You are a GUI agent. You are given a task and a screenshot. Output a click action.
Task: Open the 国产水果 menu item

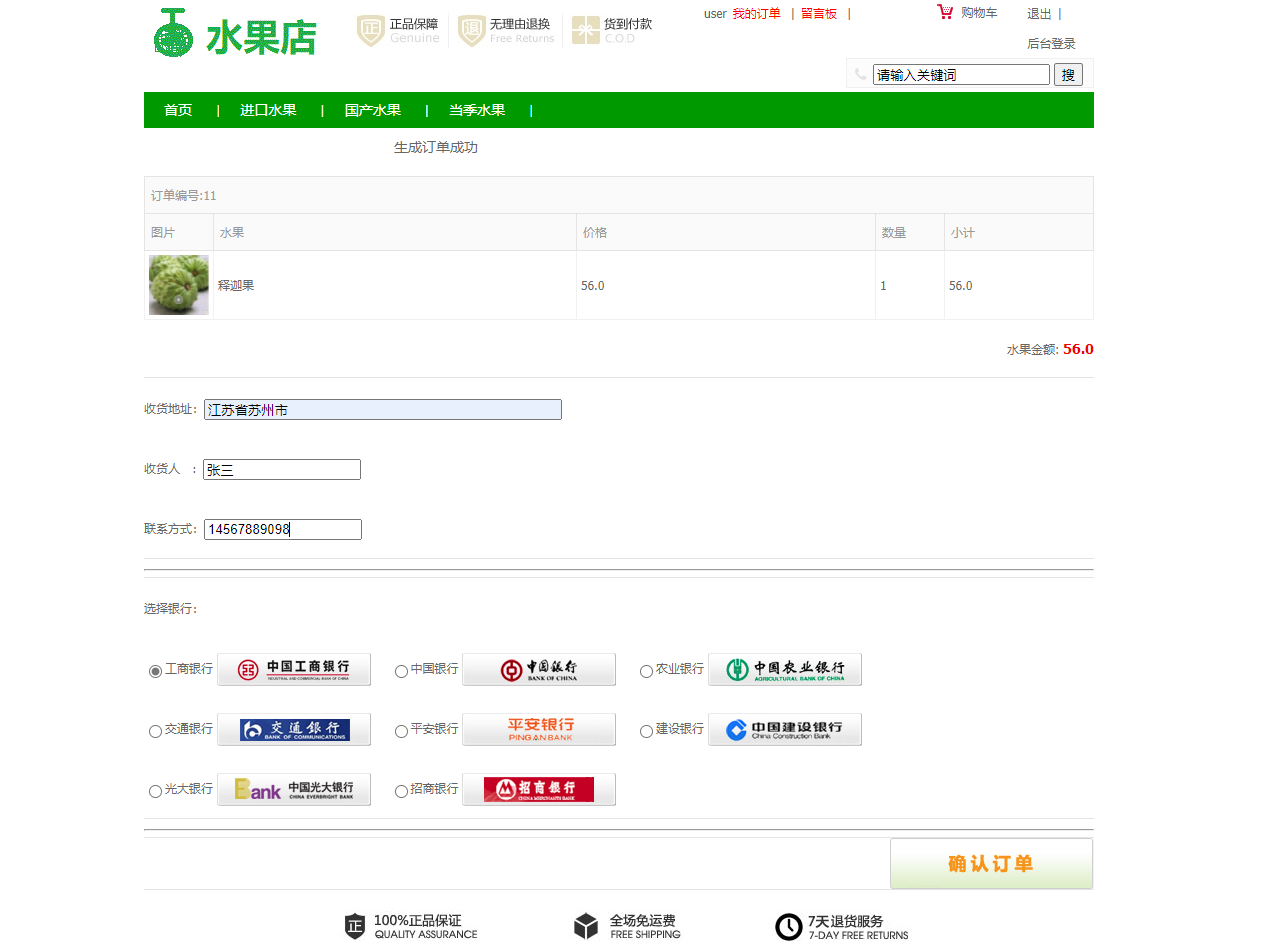click(x=373, y=110)
